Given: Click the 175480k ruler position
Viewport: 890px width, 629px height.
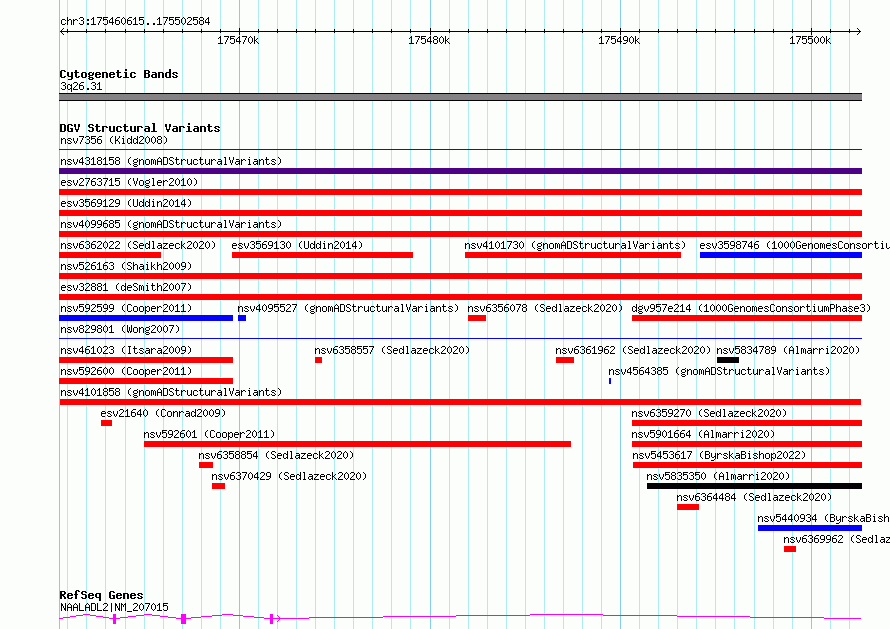Looking at the screenshot, I should (x=429, y=40).
